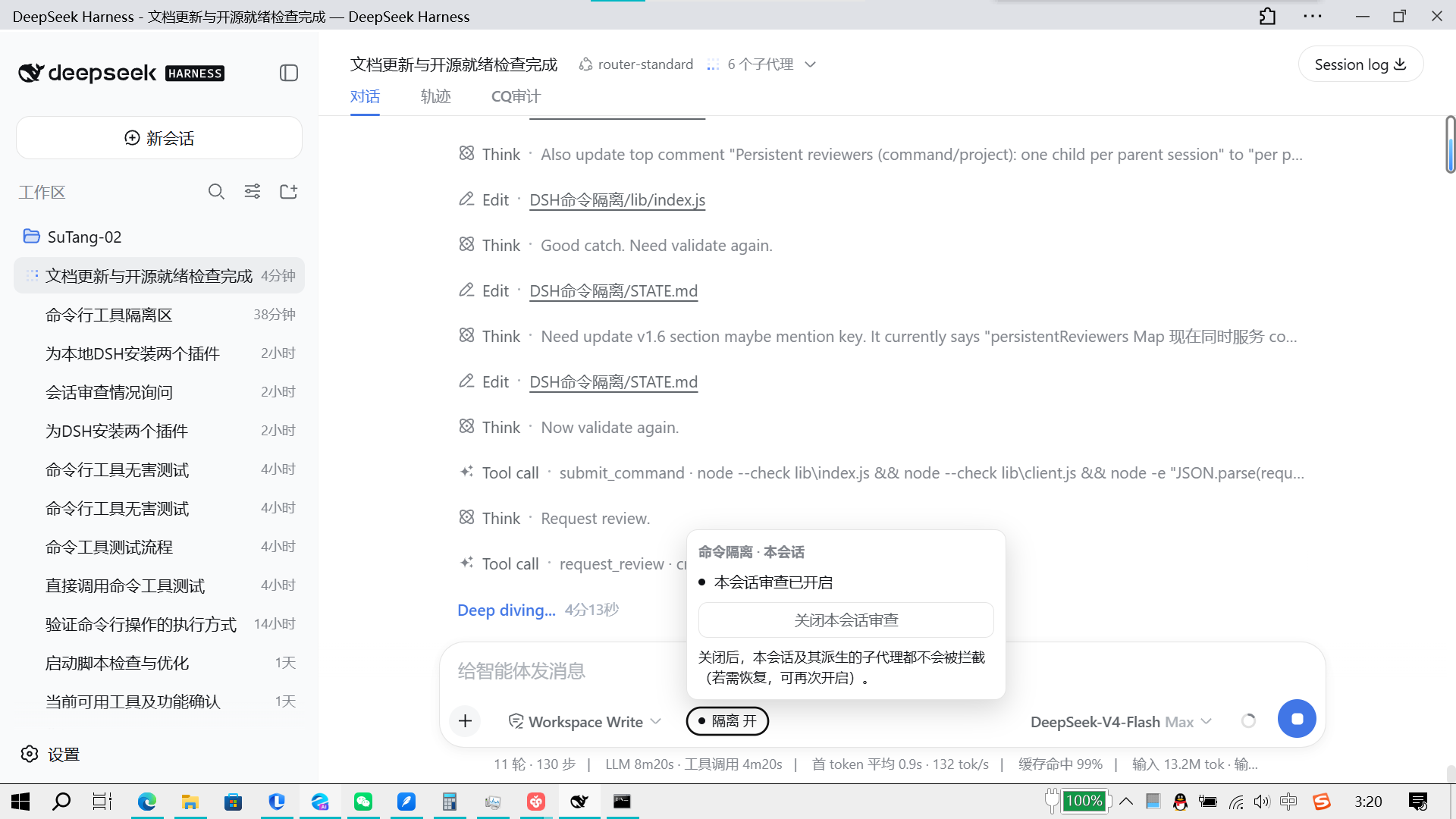Open first DSH命令隔离/STATE.md edit link

tap(613, 290)
